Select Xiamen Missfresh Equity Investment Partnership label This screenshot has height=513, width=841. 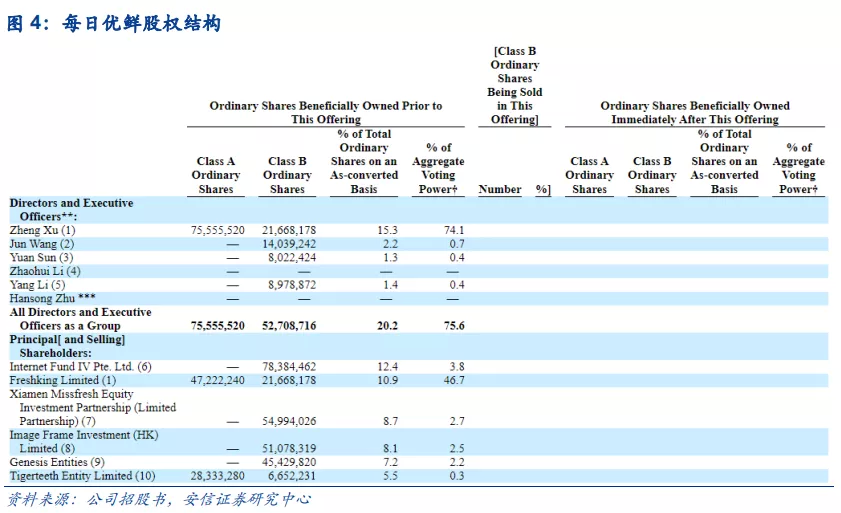[93, 407]
